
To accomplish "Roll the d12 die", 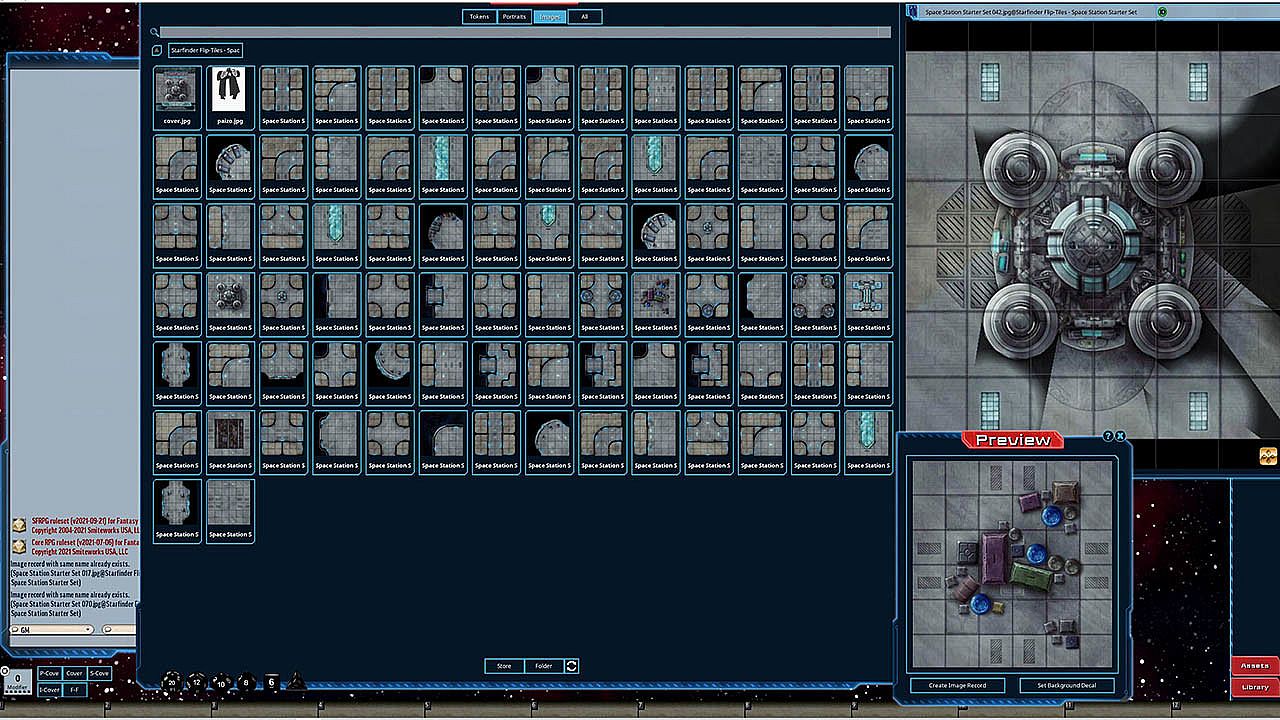I will pos(197,682).
